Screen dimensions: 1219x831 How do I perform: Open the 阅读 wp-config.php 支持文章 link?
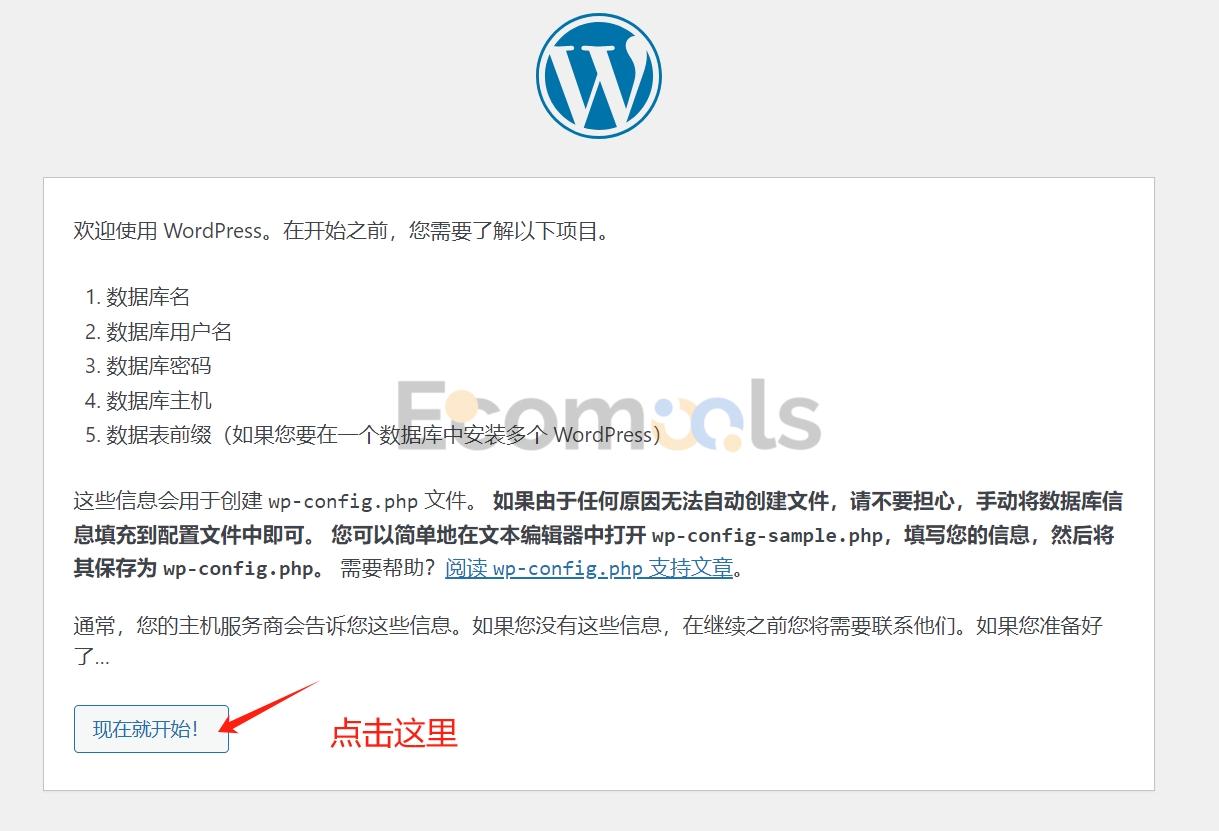click(x=589, y=569)
